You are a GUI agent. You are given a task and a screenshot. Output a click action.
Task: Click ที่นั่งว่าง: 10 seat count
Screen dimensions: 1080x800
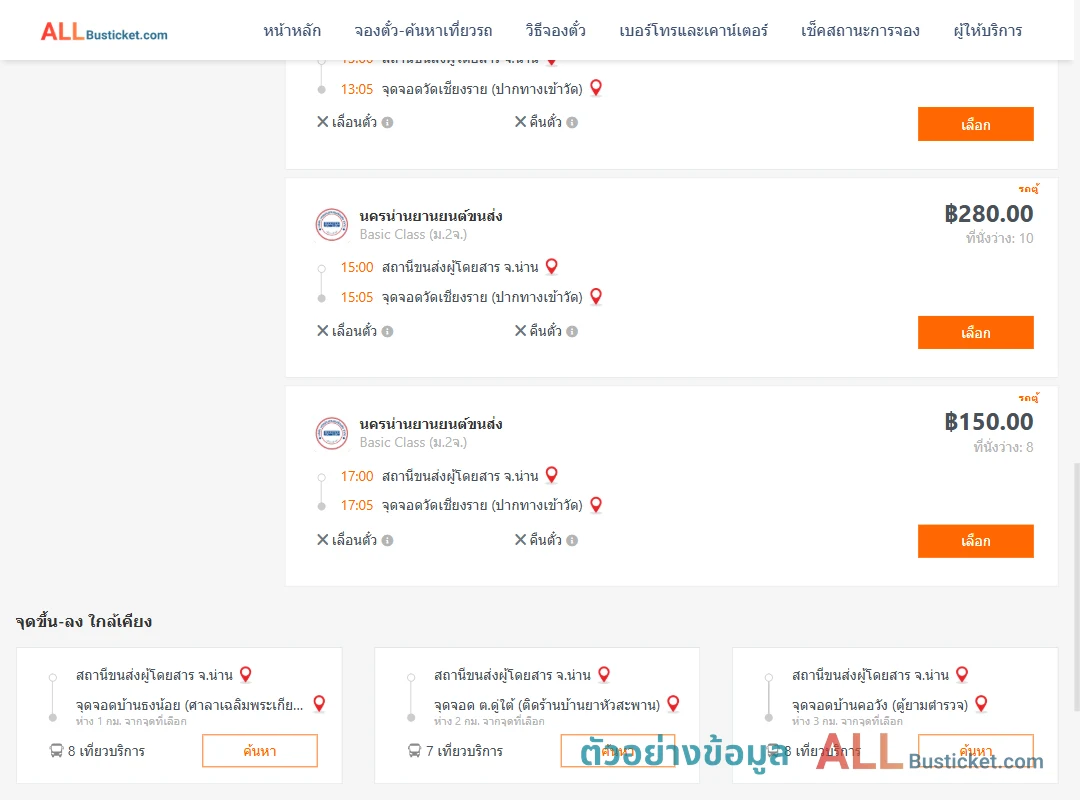[x=999, y=238]
